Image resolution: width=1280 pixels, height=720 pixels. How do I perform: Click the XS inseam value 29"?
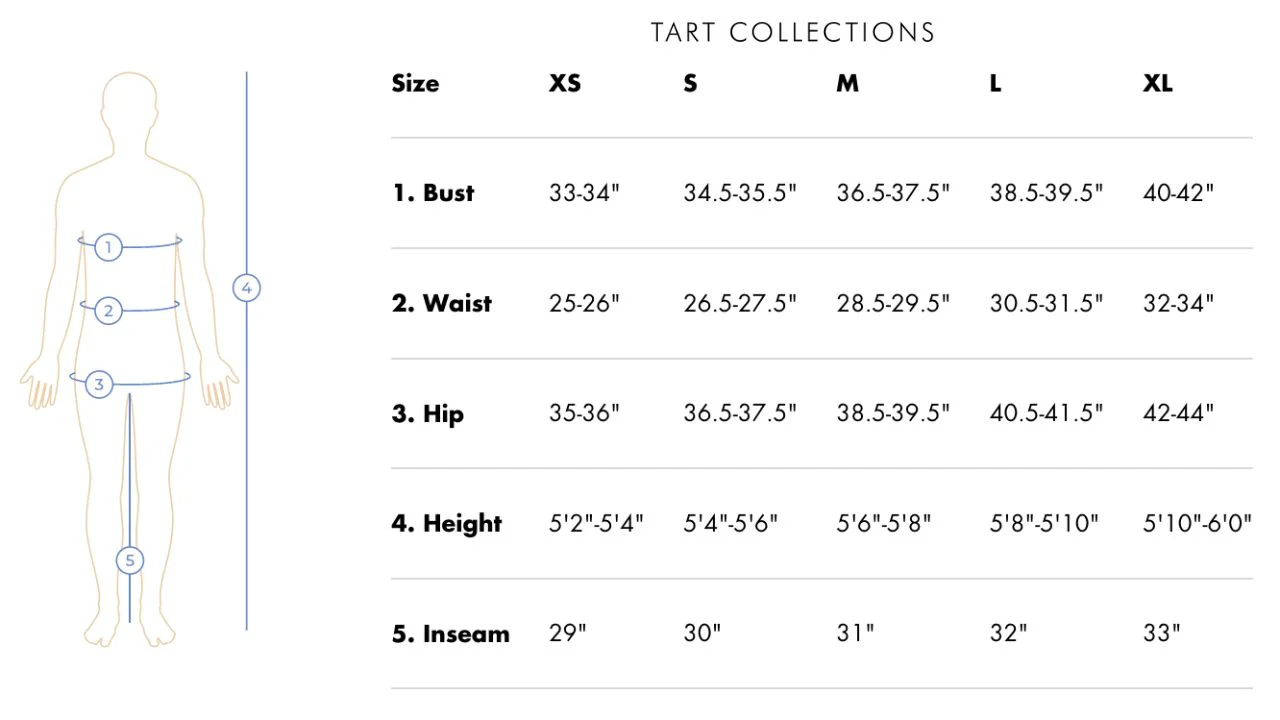click(x=567, y=633)
